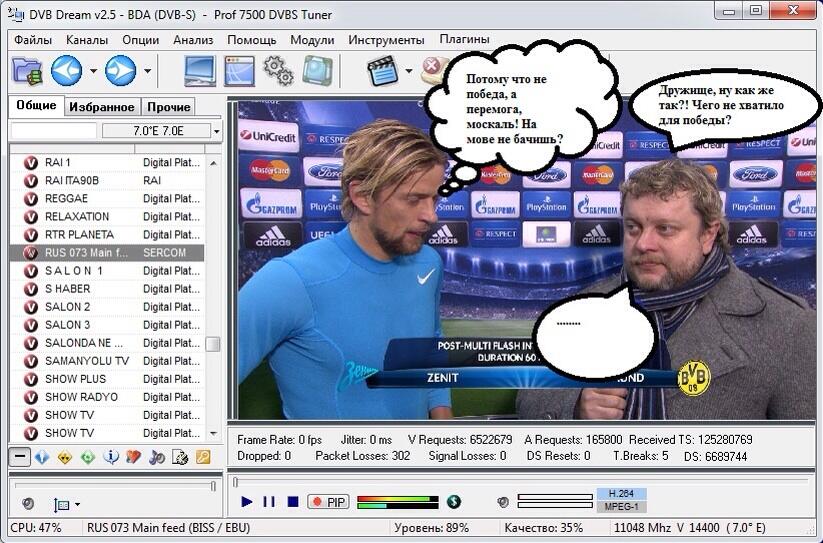Screen dimensions: 823x543
Task: Click the monitor display toolbar icon
Action: (x=200, y=71)
